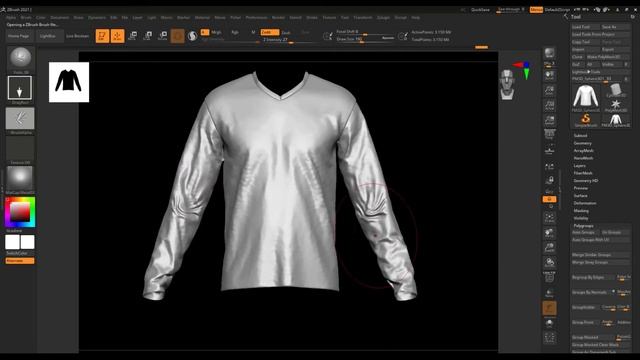This screenshot has height=360, width=640.
Task: Click the Frame mesh icon
Action: 549,218
